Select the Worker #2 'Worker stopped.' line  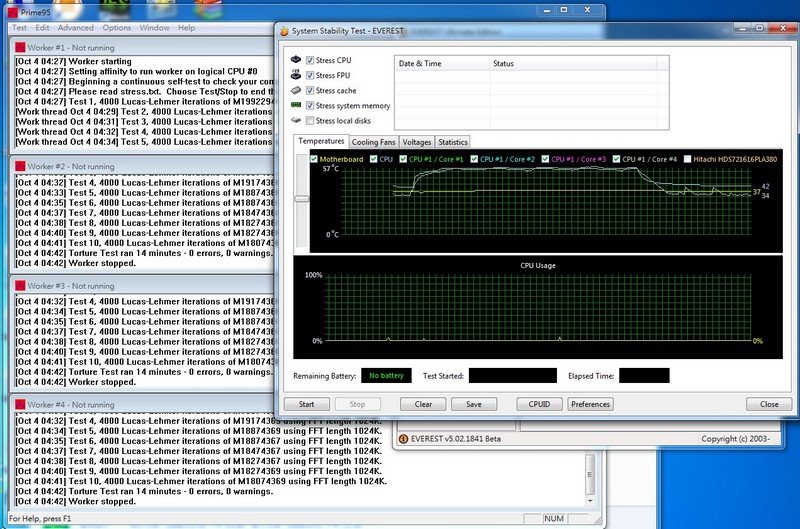(76, 263)
